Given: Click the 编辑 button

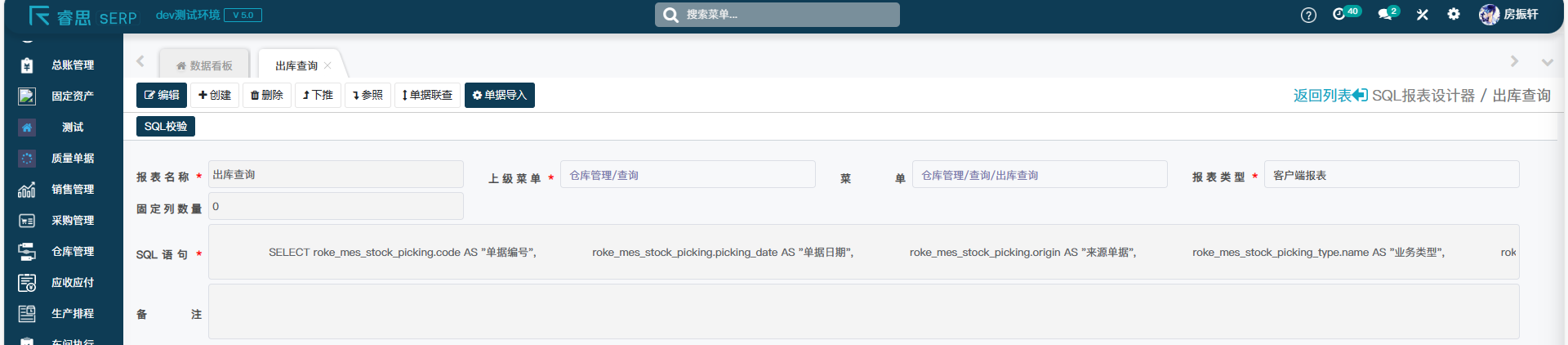Looking at the screenshot, I should click(x=162, y=95).
